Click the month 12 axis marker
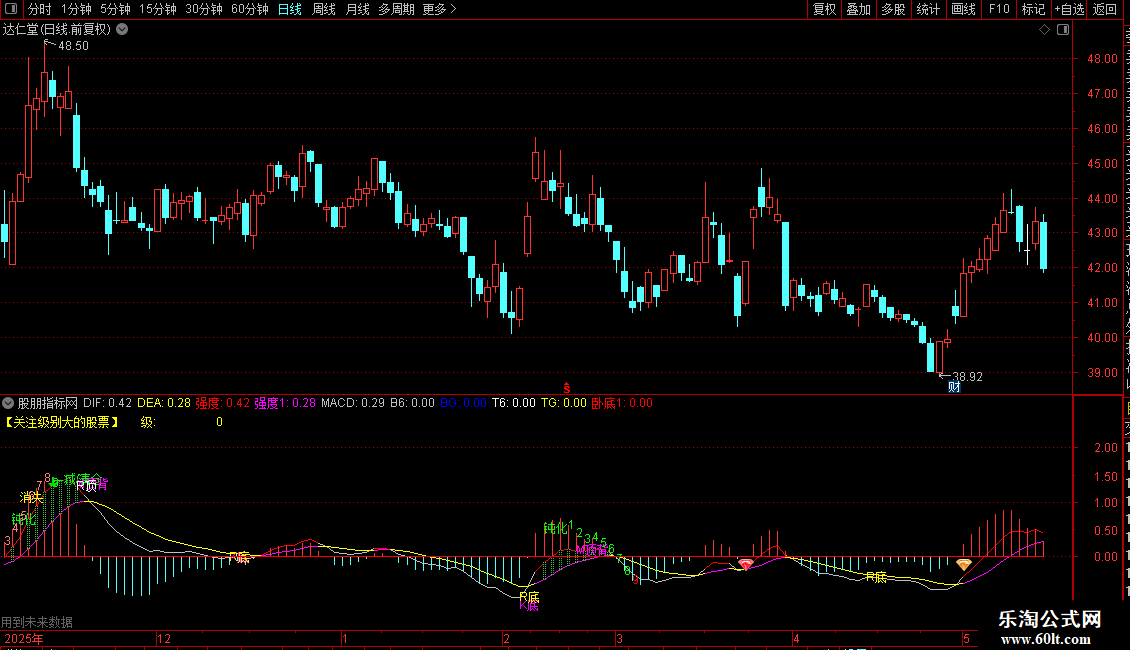Screen dimensions: 1130x650 (164, 638)
